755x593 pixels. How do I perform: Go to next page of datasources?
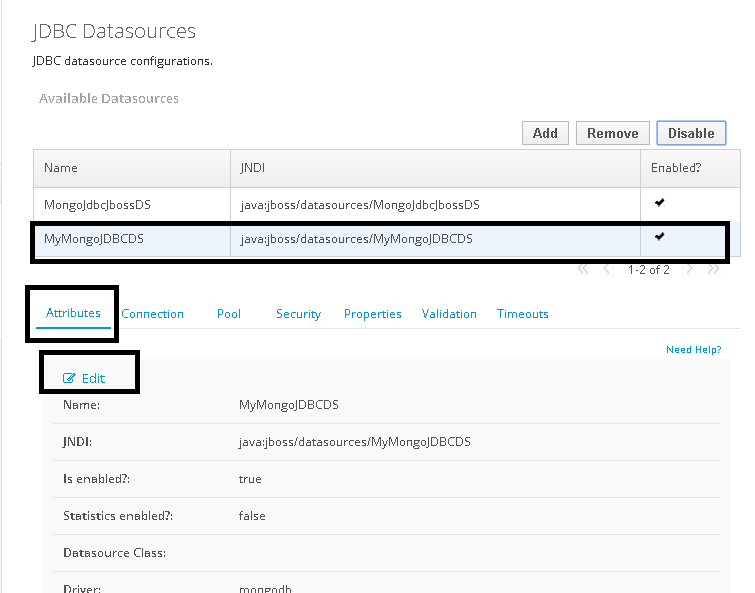coord(690,269)
